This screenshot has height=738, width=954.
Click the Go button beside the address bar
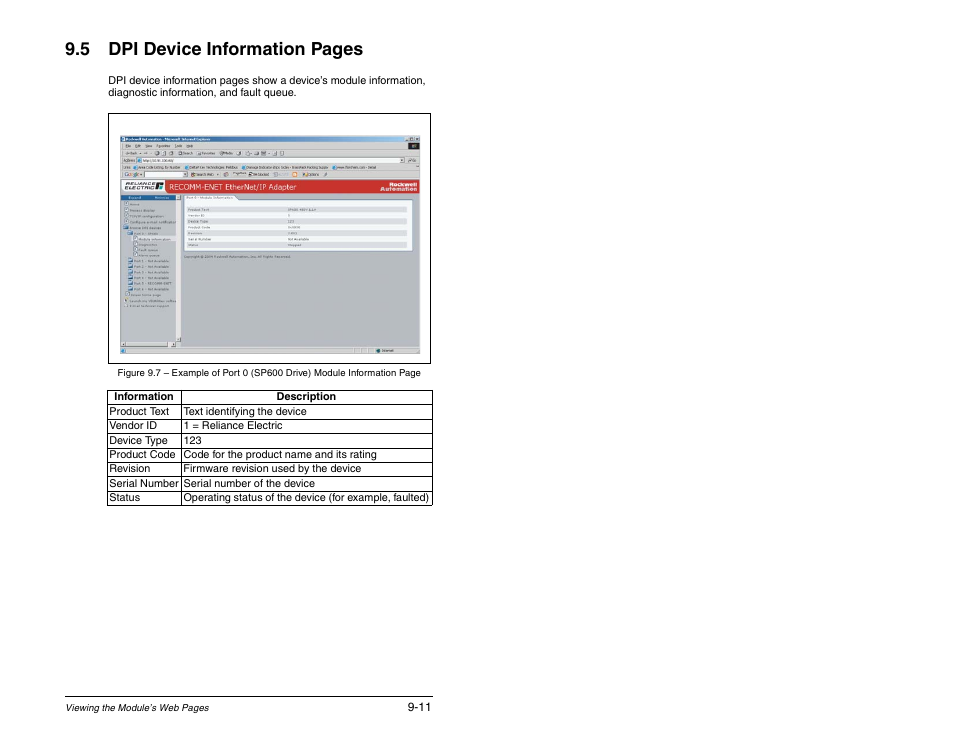[412, 160]
